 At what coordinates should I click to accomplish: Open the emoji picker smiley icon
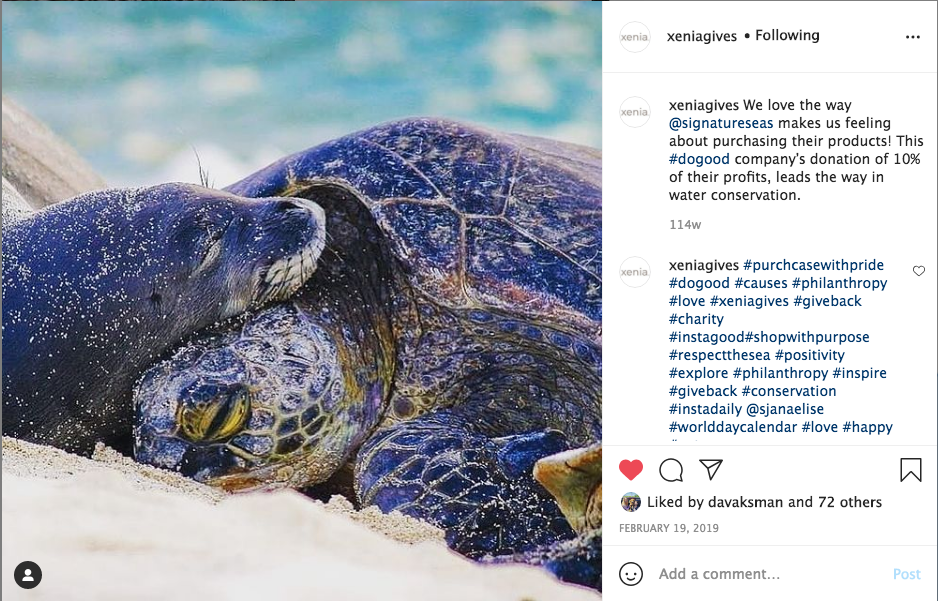click(631, 574)
